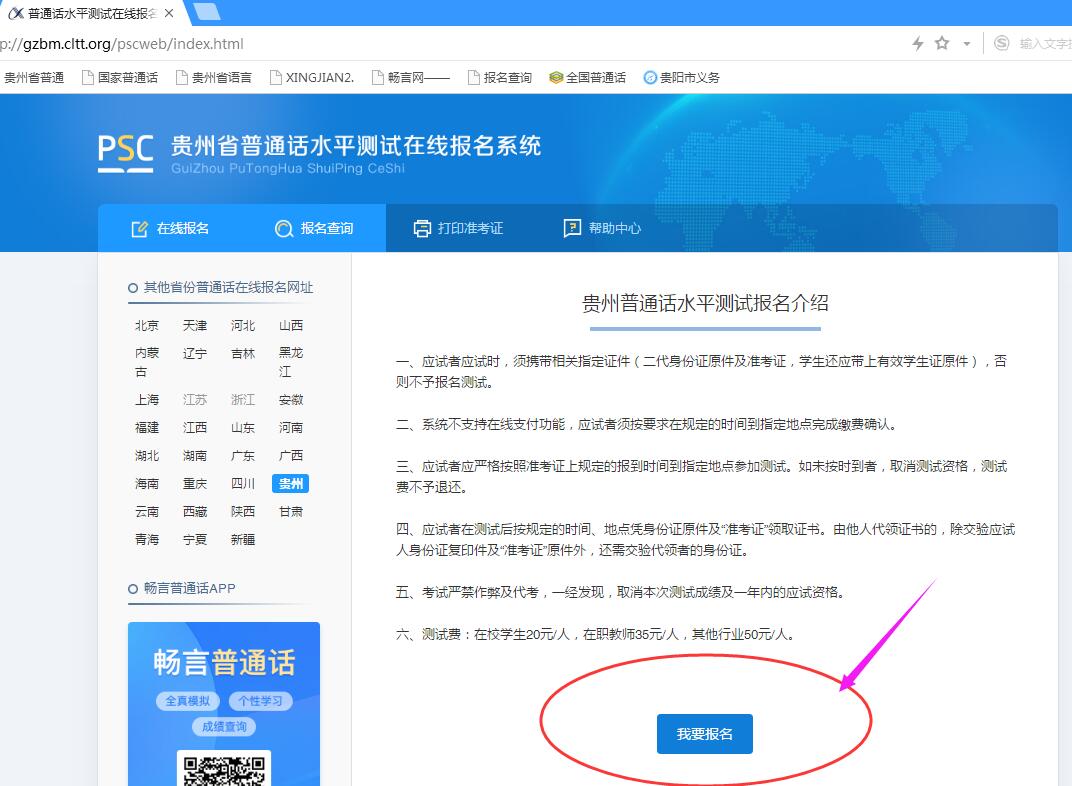Open the 打印准考证 tab
Screen dimensions: 1072x786
(x=458, y=228)
